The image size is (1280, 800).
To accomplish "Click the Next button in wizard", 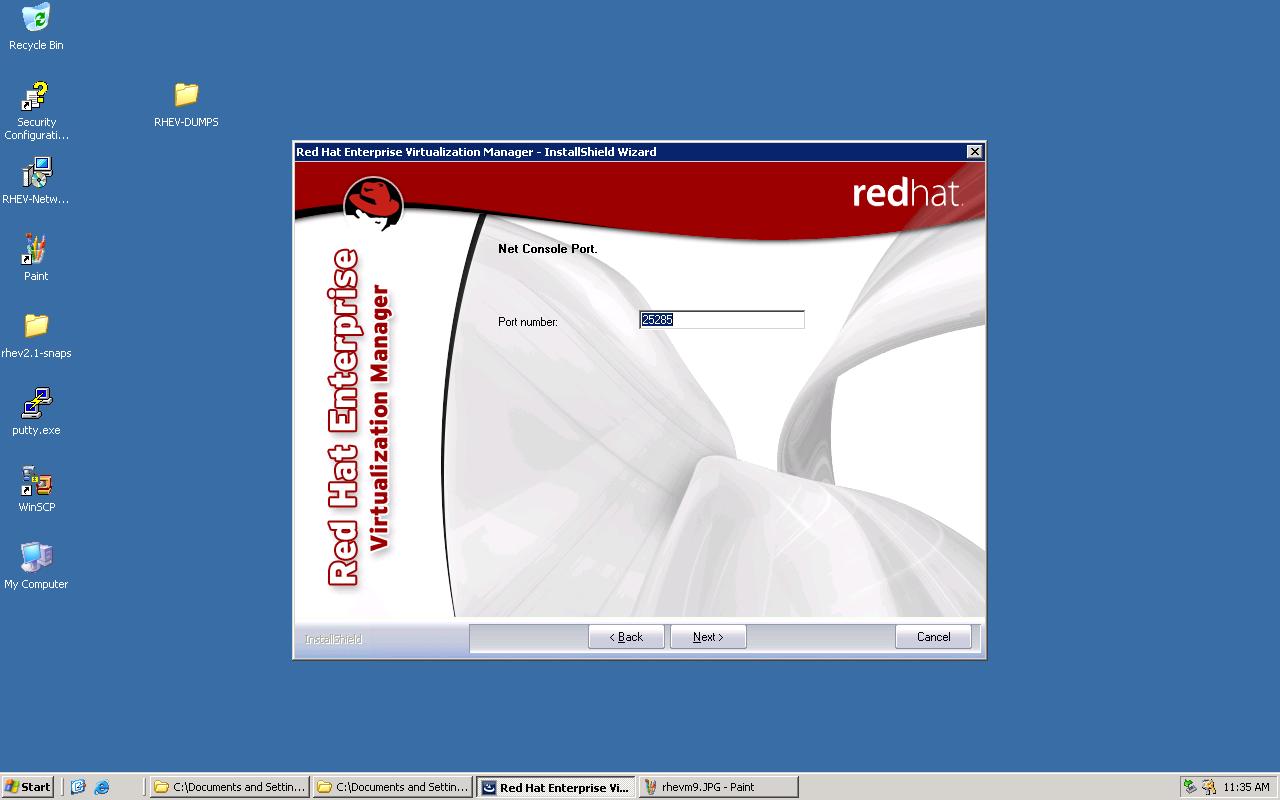I will pyautogui.click(x=708, y=637).
